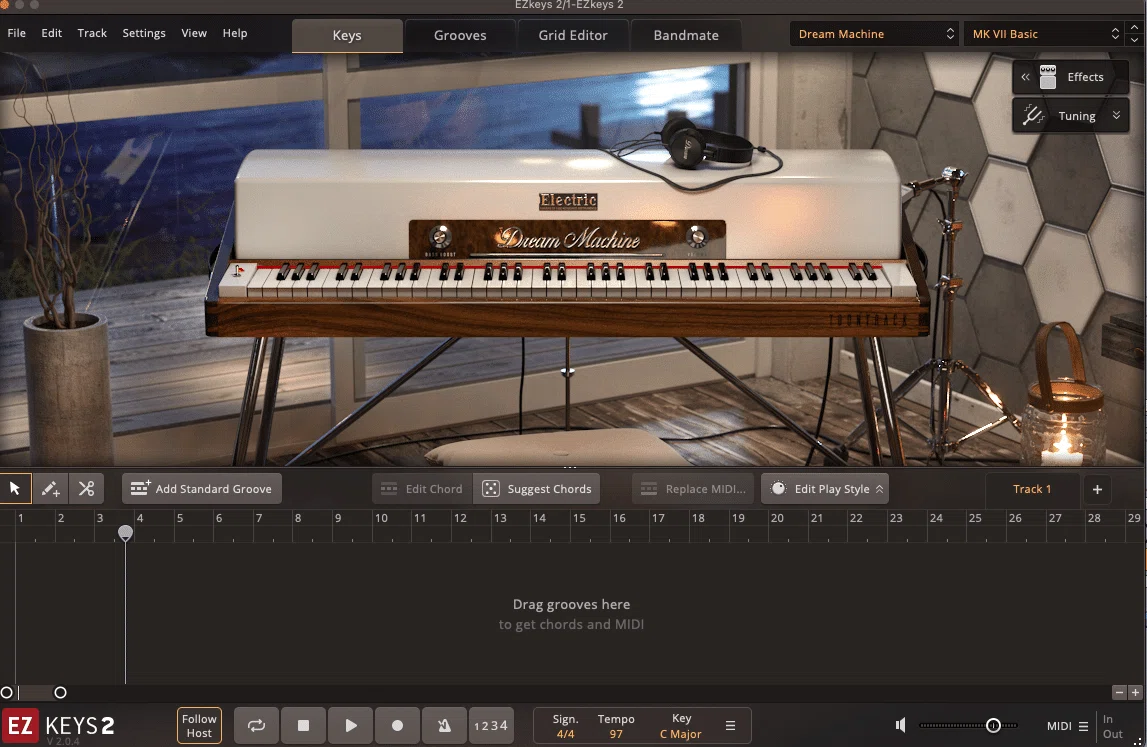The width and height of the screenshot is (1147, 747).
Task: Select previous preset with up arrow
Action: coord(1135,27)
